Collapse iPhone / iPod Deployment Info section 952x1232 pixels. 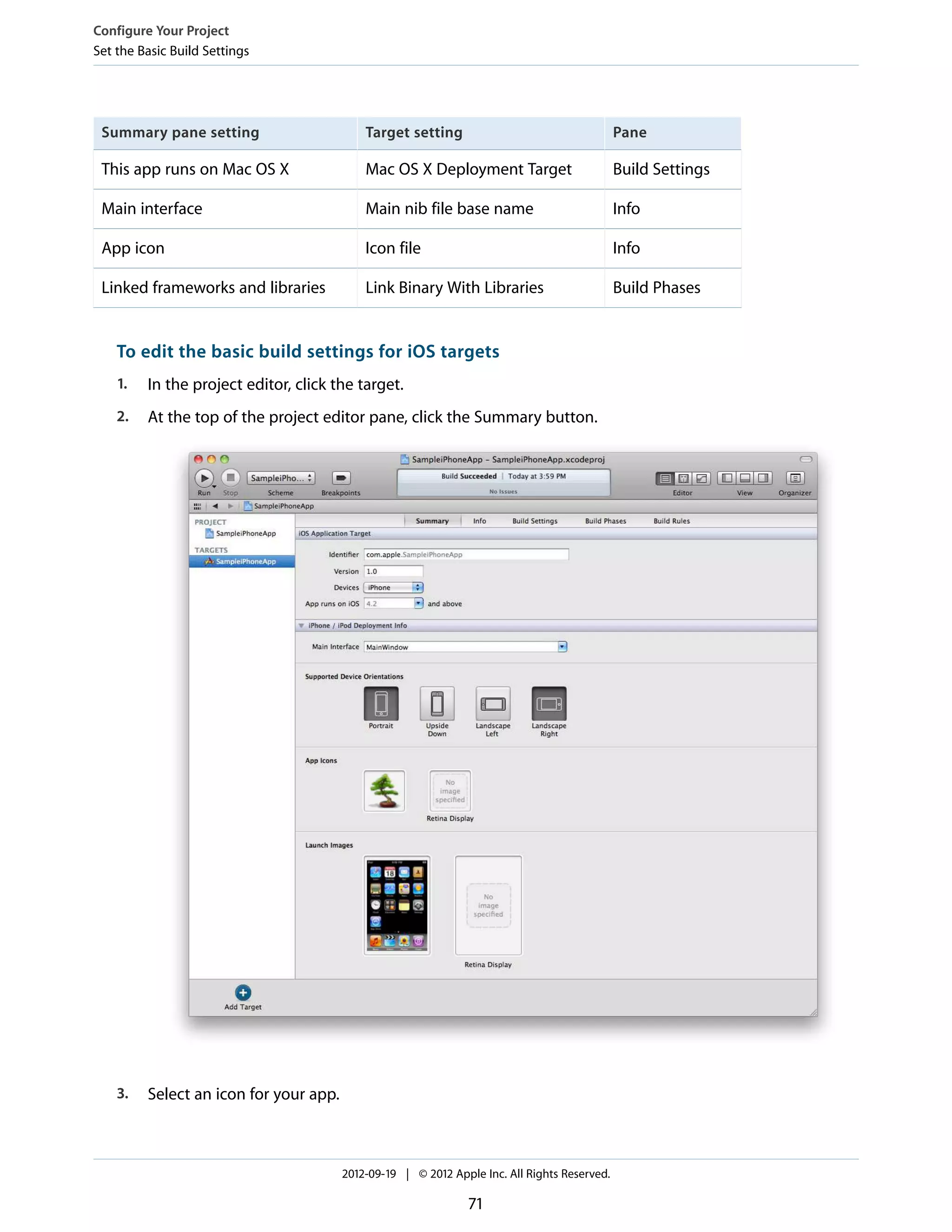(x=302, y=626)
